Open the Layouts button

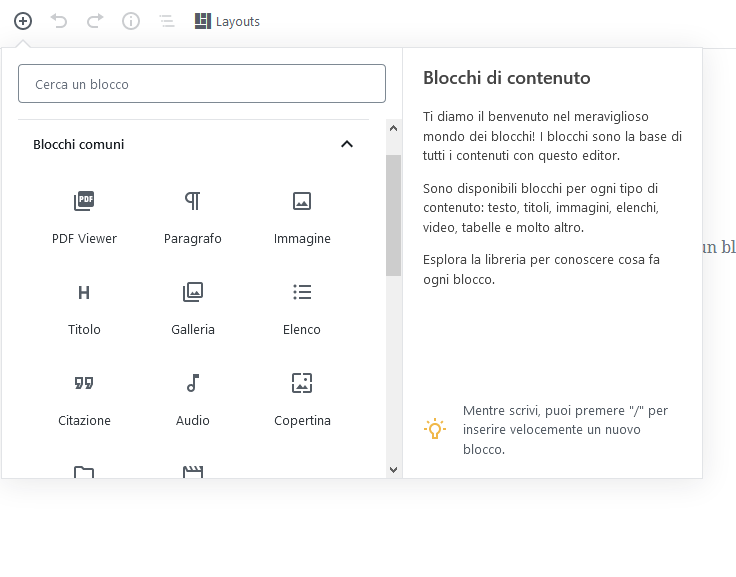click(x=227, y=21)
